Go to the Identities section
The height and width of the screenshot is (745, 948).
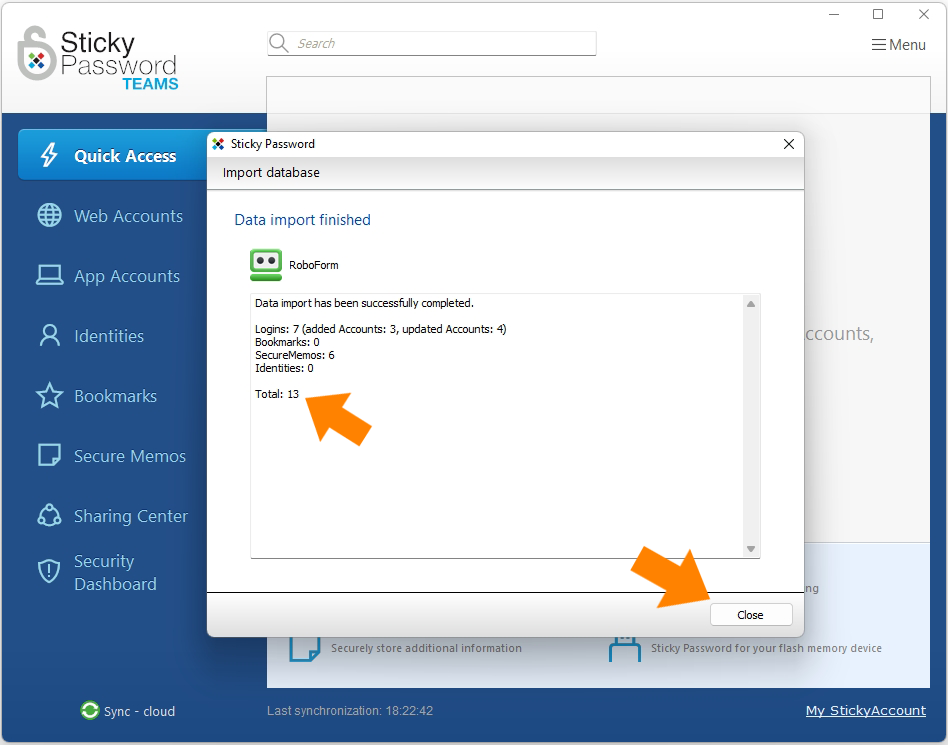click(x=109, y=336)
